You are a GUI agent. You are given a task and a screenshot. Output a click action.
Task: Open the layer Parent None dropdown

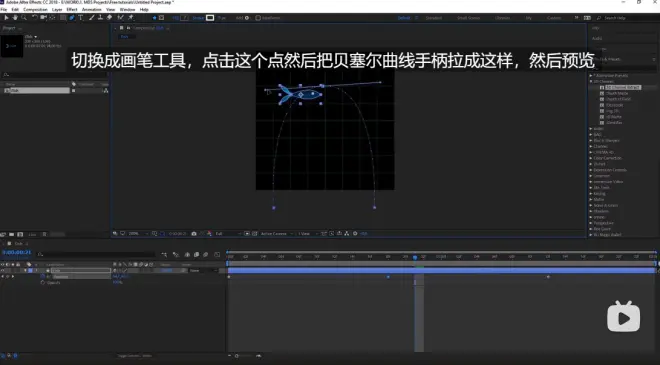pos(203,270)
